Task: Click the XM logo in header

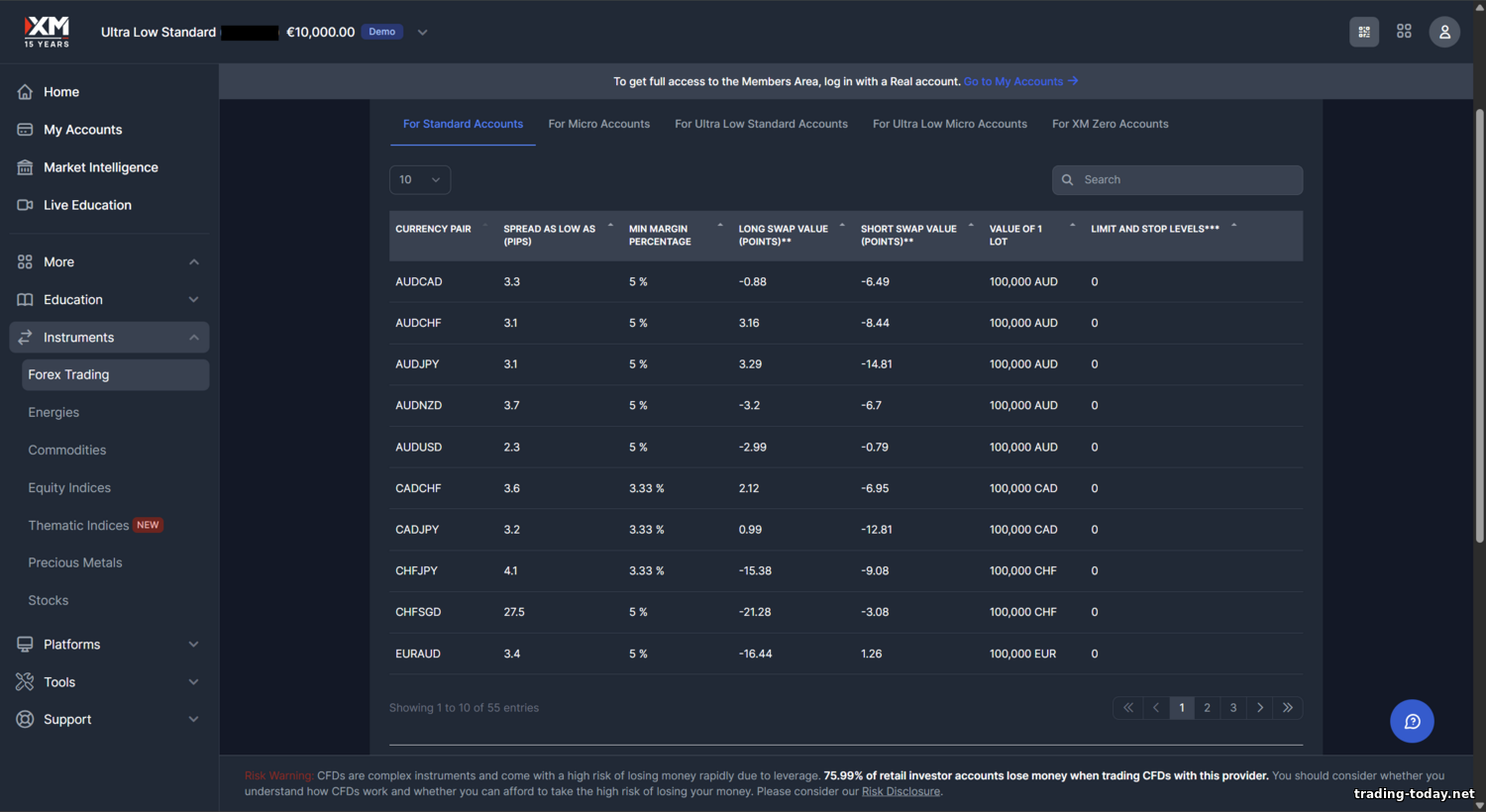Action: tap(47, 32)
